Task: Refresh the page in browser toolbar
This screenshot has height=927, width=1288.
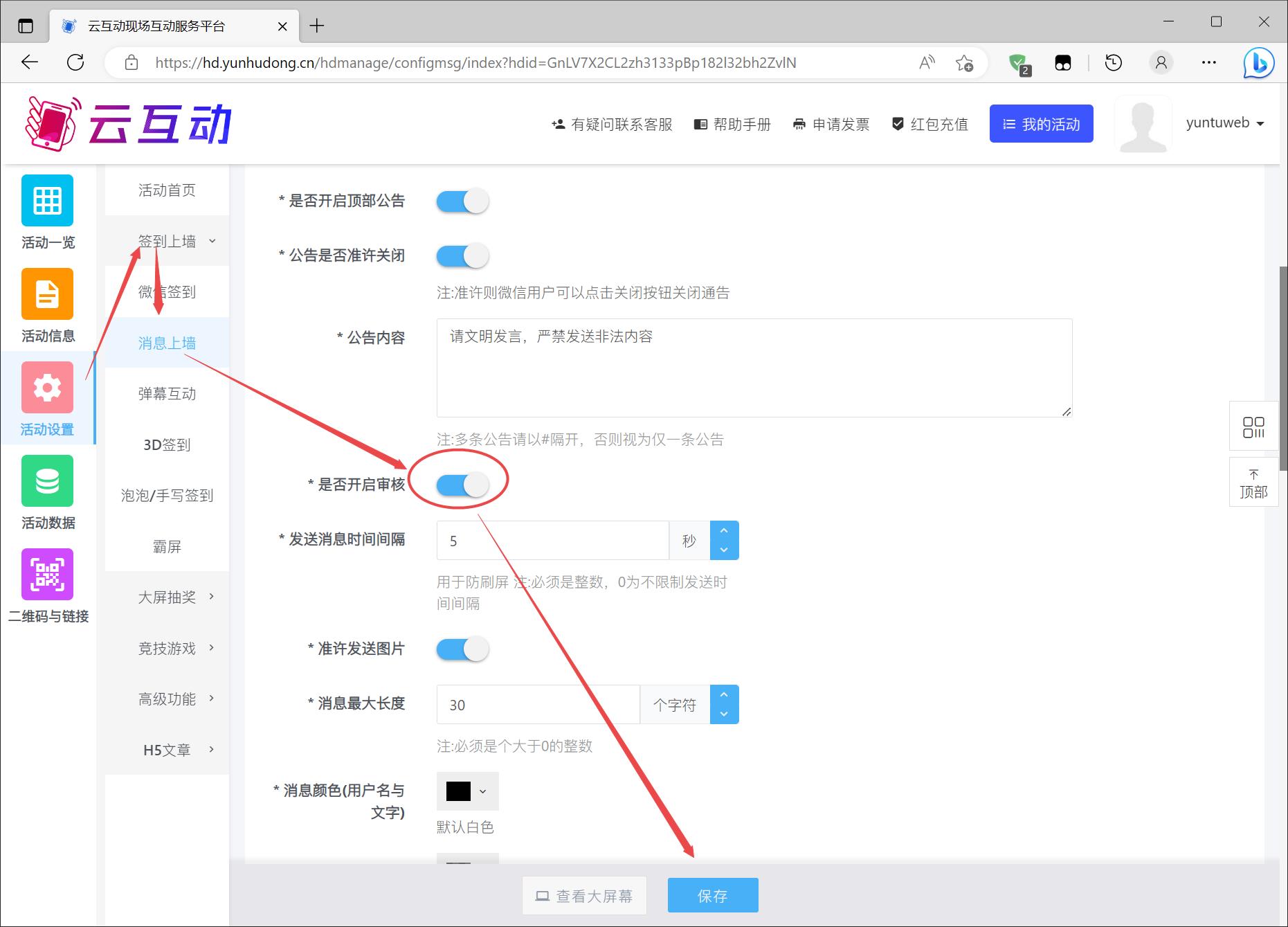Action: click(75, 63)
